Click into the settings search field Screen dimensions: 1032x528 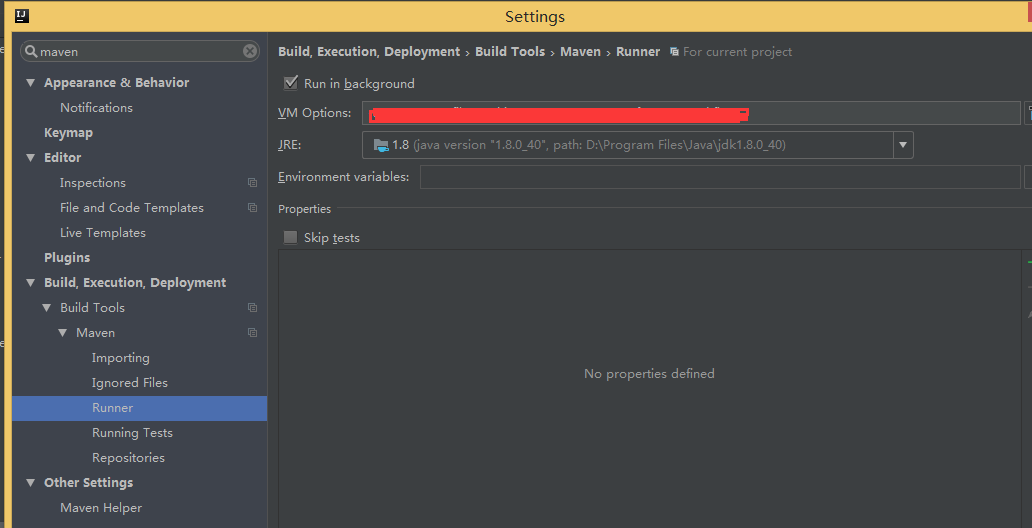140,51
